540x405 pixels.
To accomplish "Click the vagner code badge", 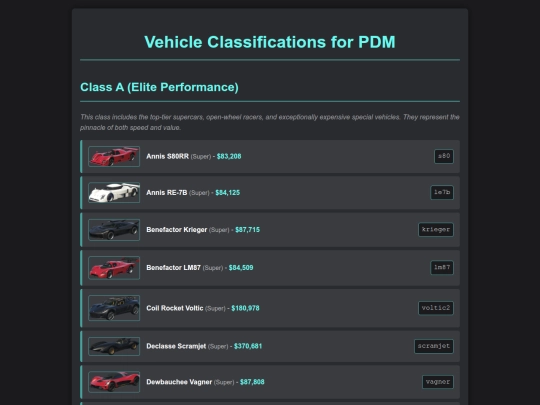I will tap(438, 382).
